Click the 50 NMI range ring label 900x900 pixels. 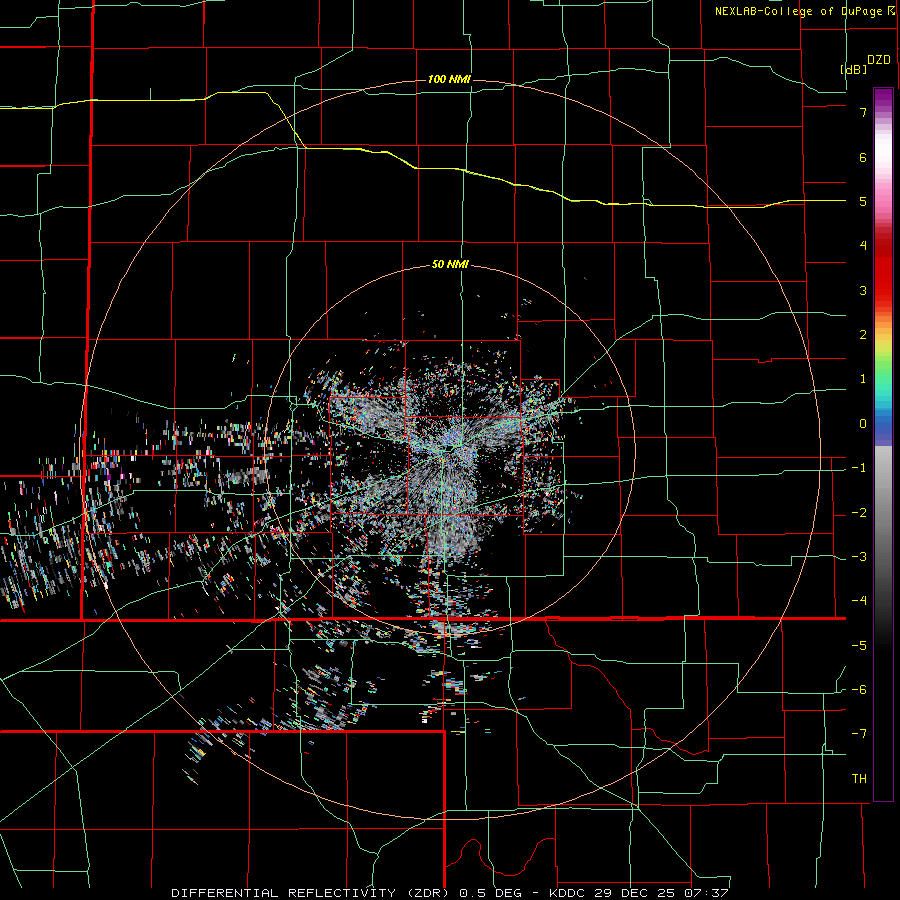point(450,265)
